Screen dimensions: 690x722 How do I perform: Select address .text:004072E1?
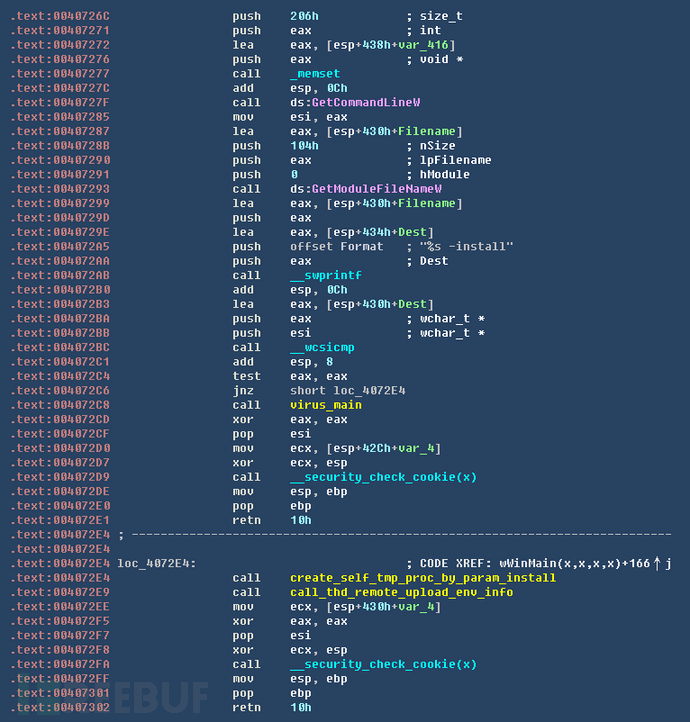click(60, 520)
